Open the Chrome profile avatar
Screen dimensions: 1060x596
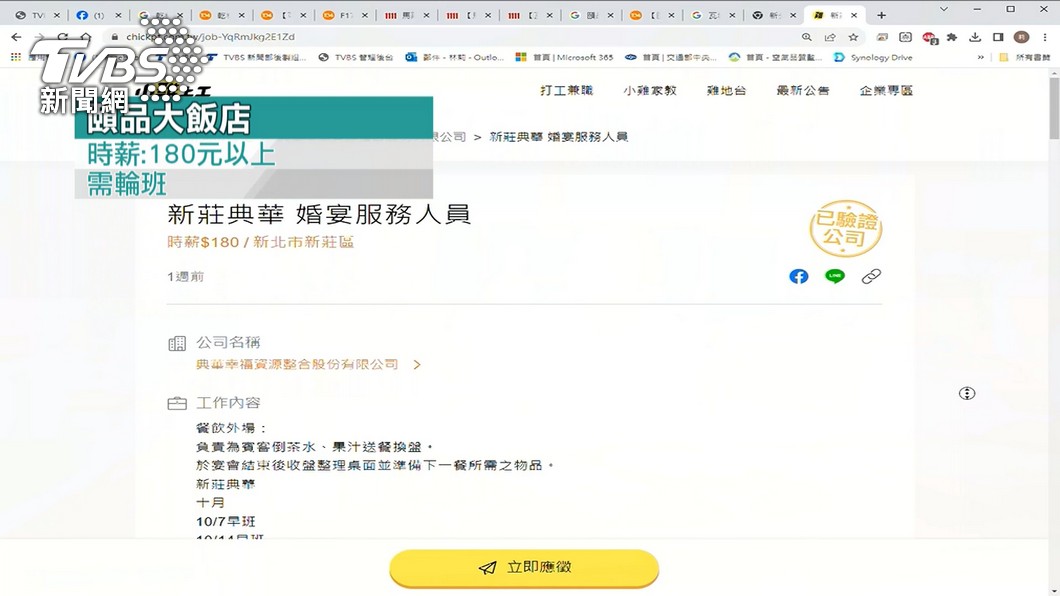click(x=1021, y=37)
